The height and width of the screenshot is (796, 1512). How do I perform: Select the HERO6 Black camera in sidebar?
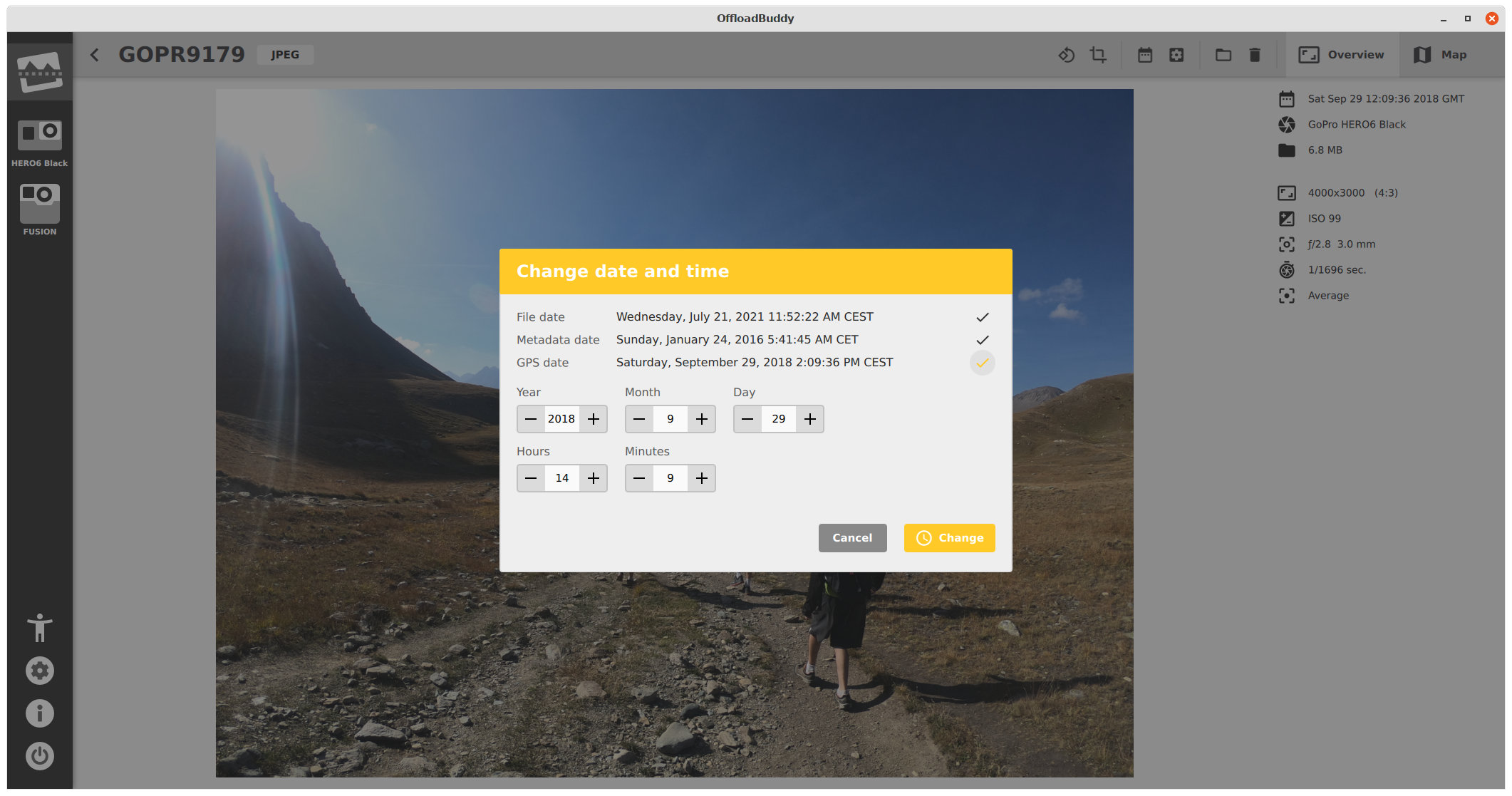pyautogui.click(x=40, y=143)
